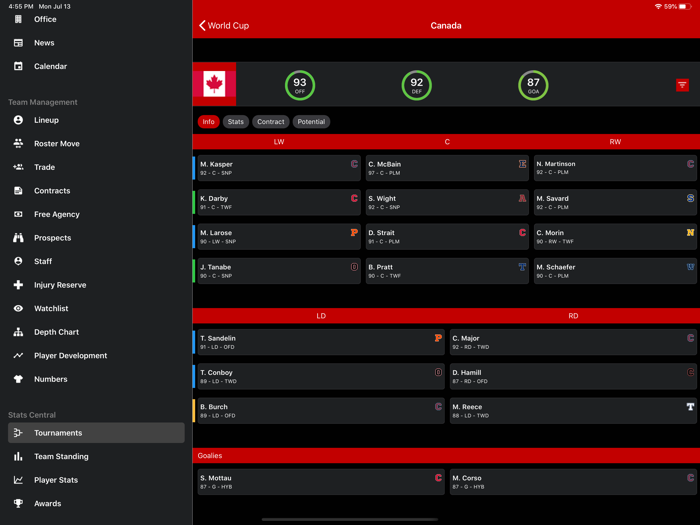Screen dimensions: 700x525
Task: Select S. Wight player card
Action: tap(447, 202)
